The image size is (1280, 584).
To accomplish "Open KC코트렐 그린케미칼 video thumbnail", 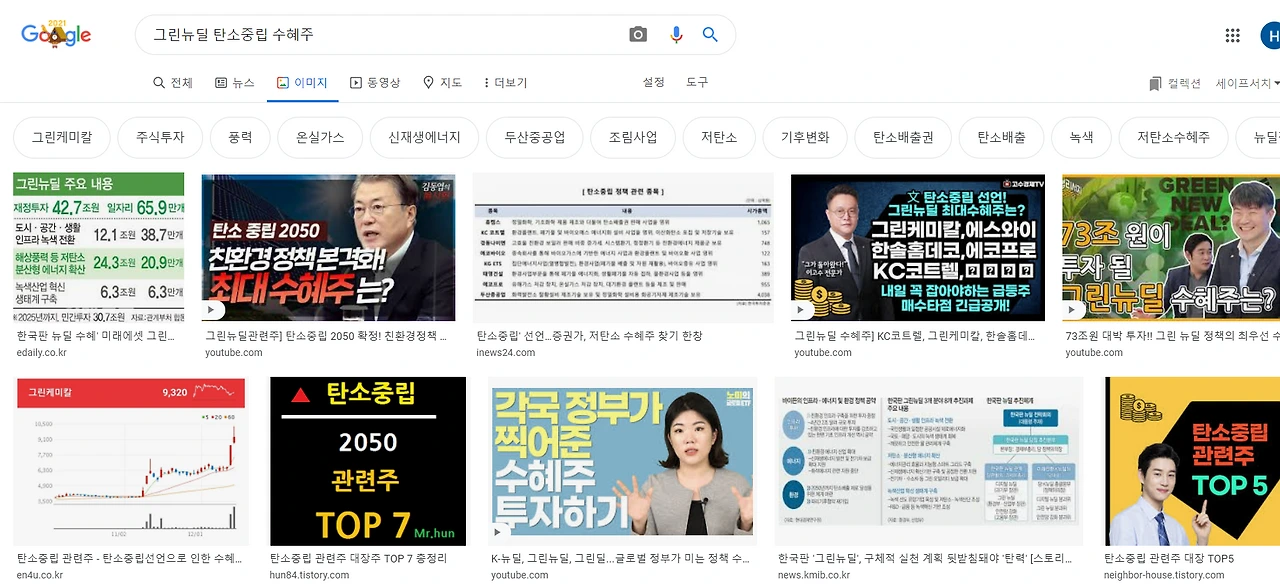I will pos(918,249).
